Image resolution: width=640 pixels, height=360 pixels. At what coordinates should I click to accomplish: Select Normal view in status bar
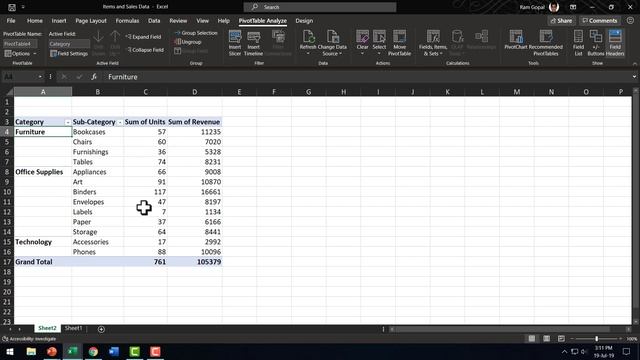532,339
